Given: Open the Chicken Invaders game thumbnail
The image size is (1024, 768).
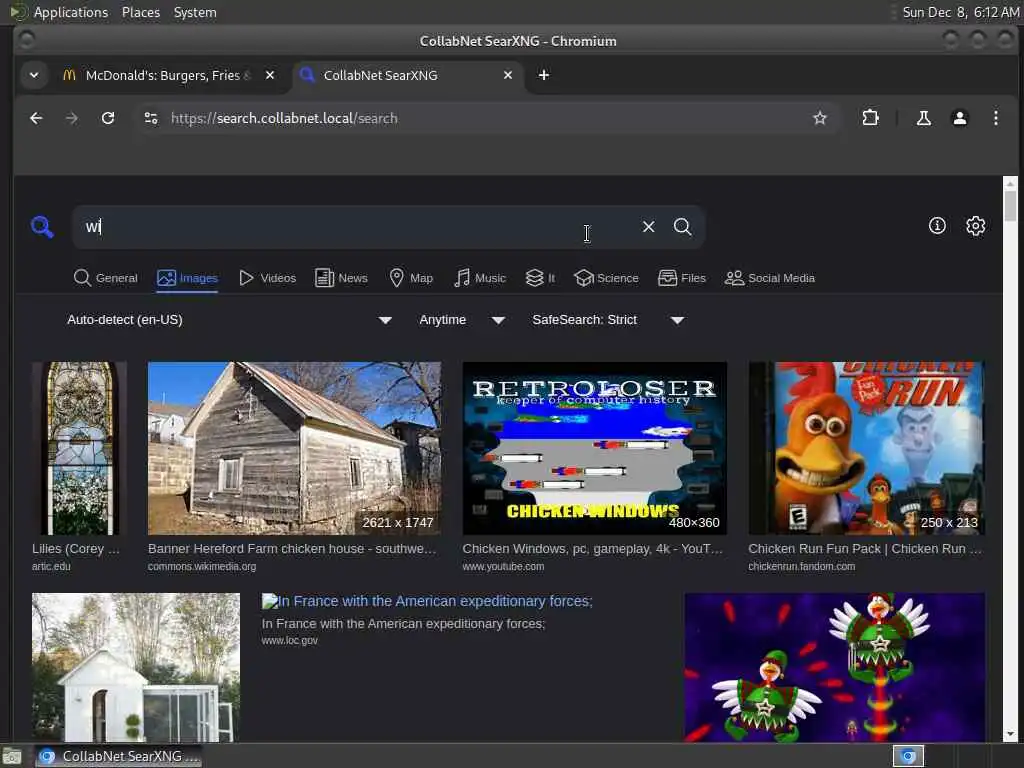Looking at the screenshot, I should [x=835, y=667].
